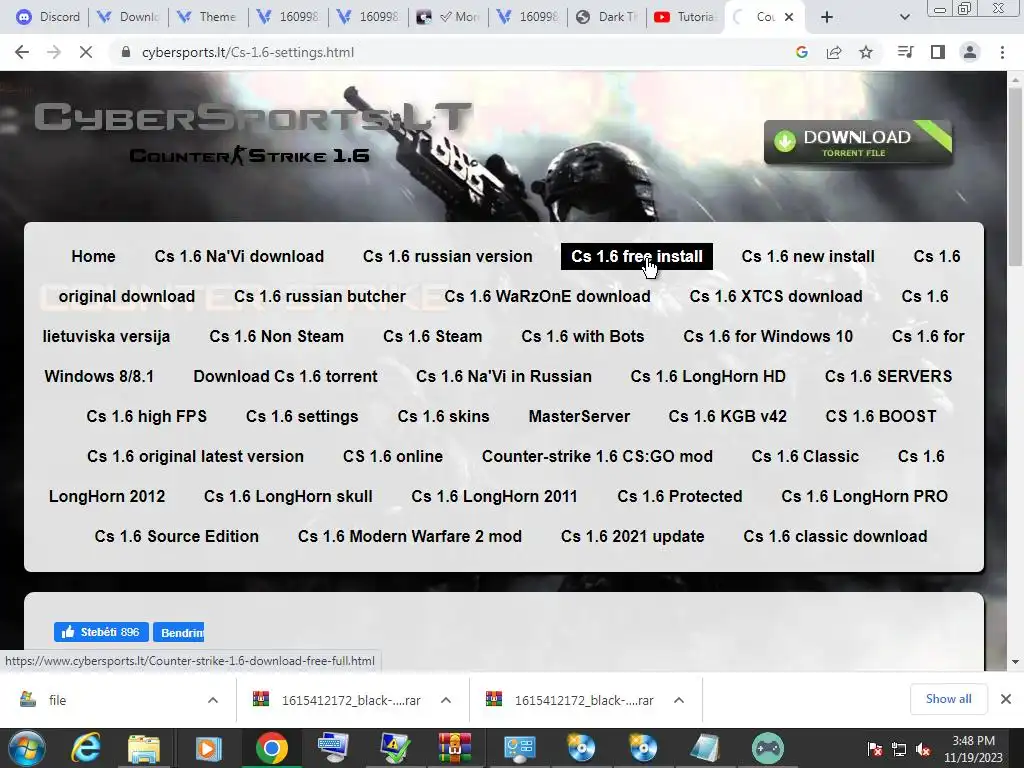Open Cs 1.6 settings link

(x=302, y=416)
